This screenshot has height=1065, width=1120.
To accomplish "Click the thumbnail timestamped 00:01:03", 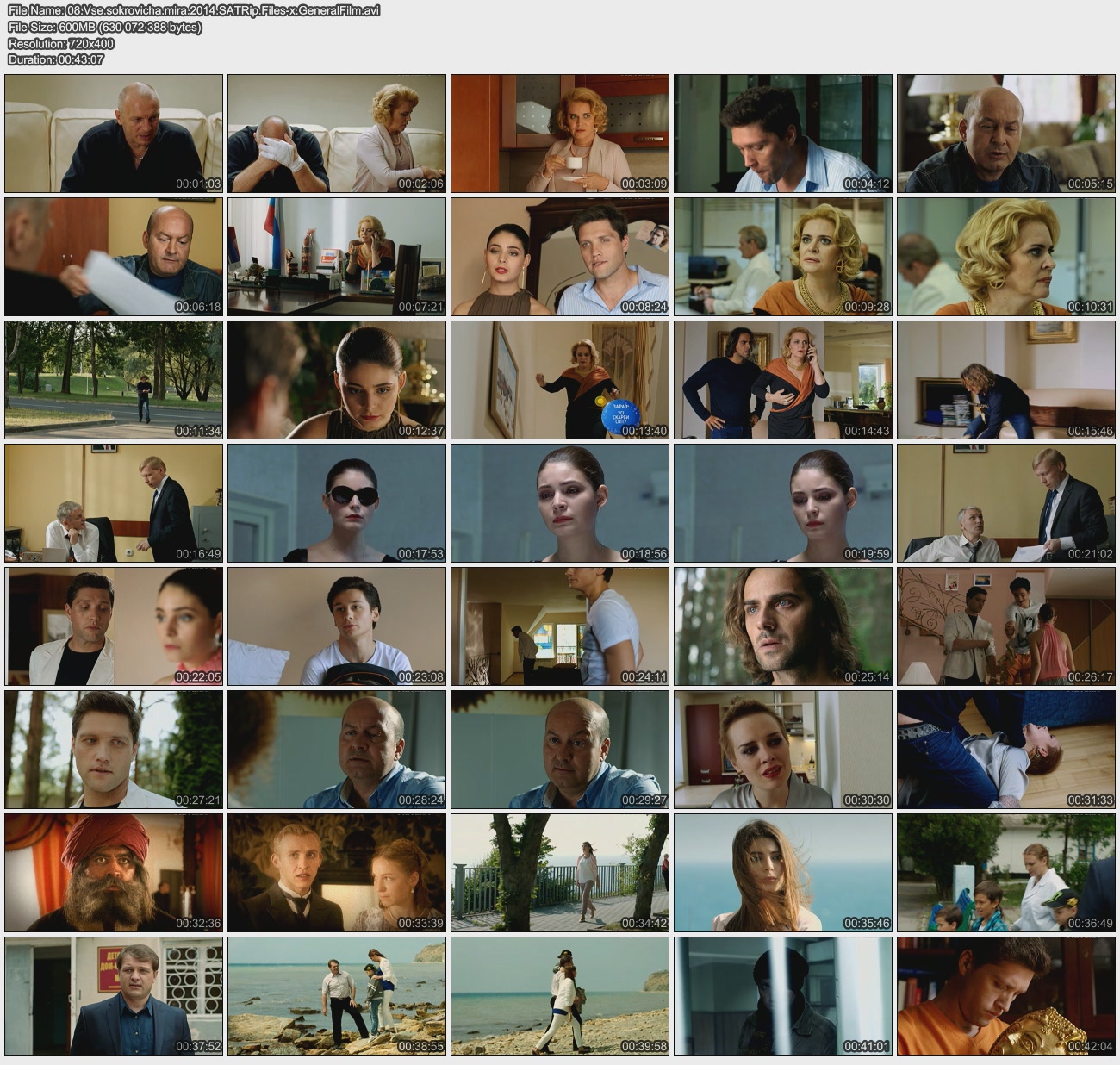I will (x=114, y=134).
